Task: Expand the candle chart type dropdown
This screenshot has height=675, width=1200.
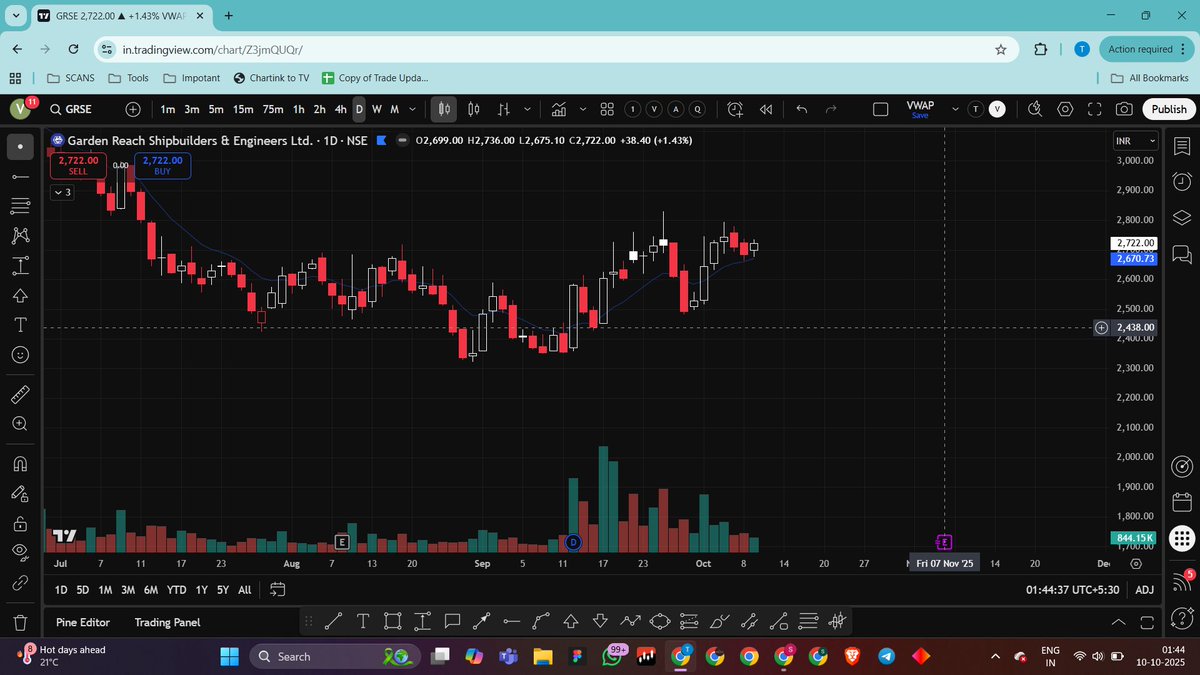Action: [x=528, y=110]
